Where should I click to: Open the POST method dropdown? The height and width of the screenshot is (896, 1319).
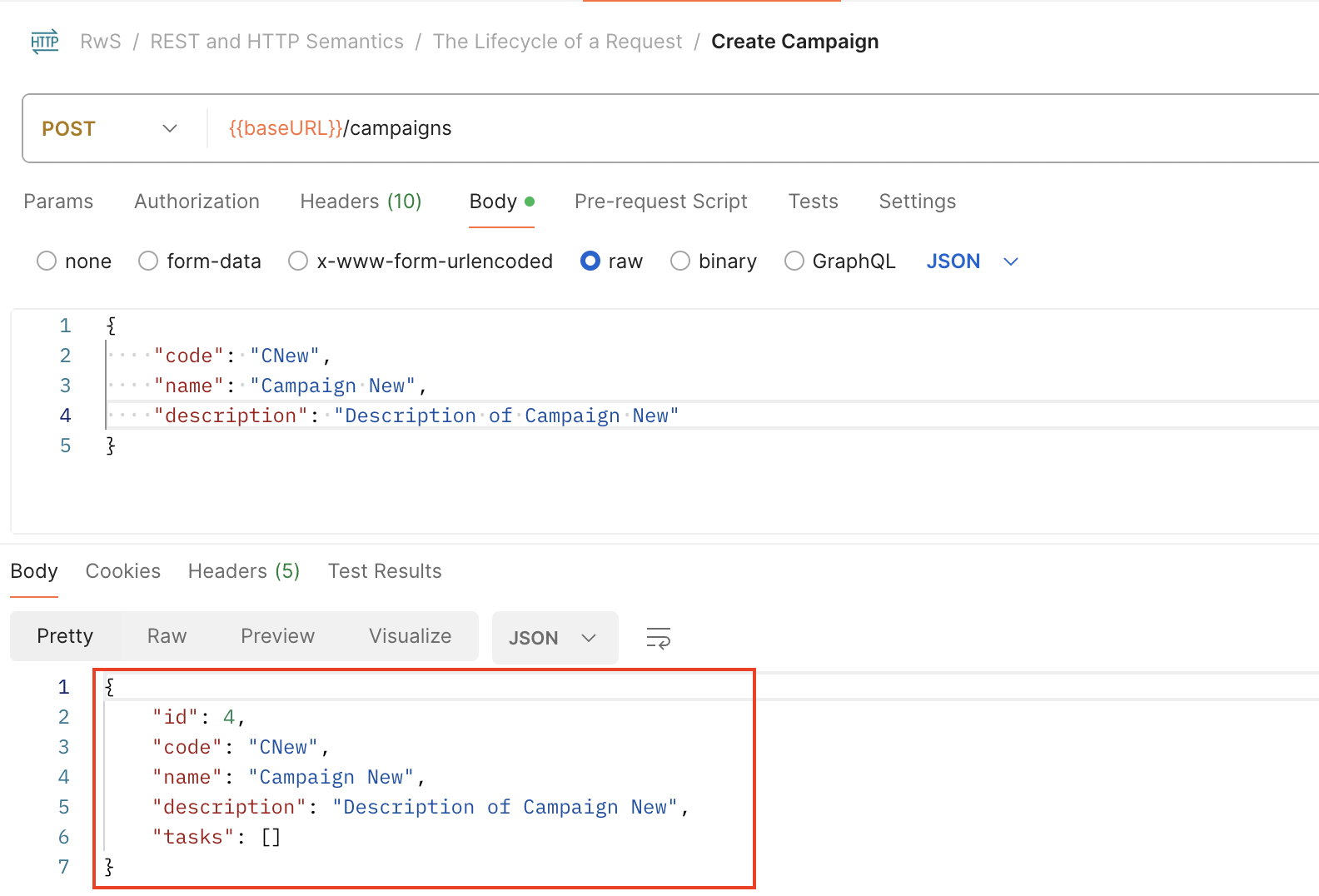[110, 128]
